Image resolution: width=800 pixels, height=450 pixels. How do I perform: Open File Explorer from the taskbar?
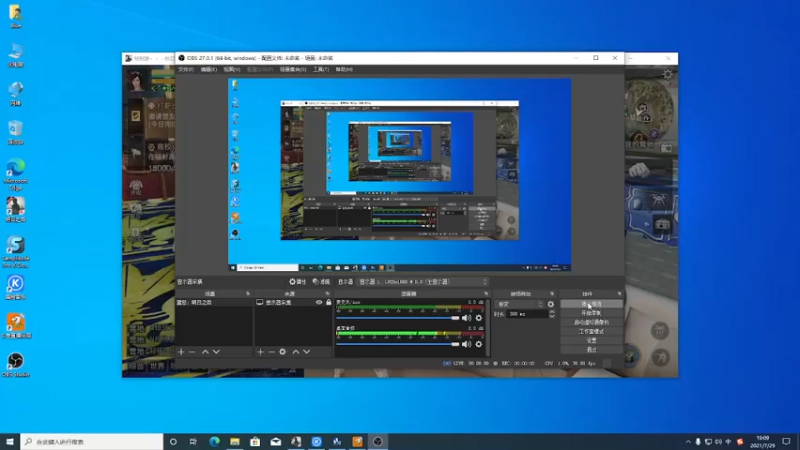click(235, 441)
